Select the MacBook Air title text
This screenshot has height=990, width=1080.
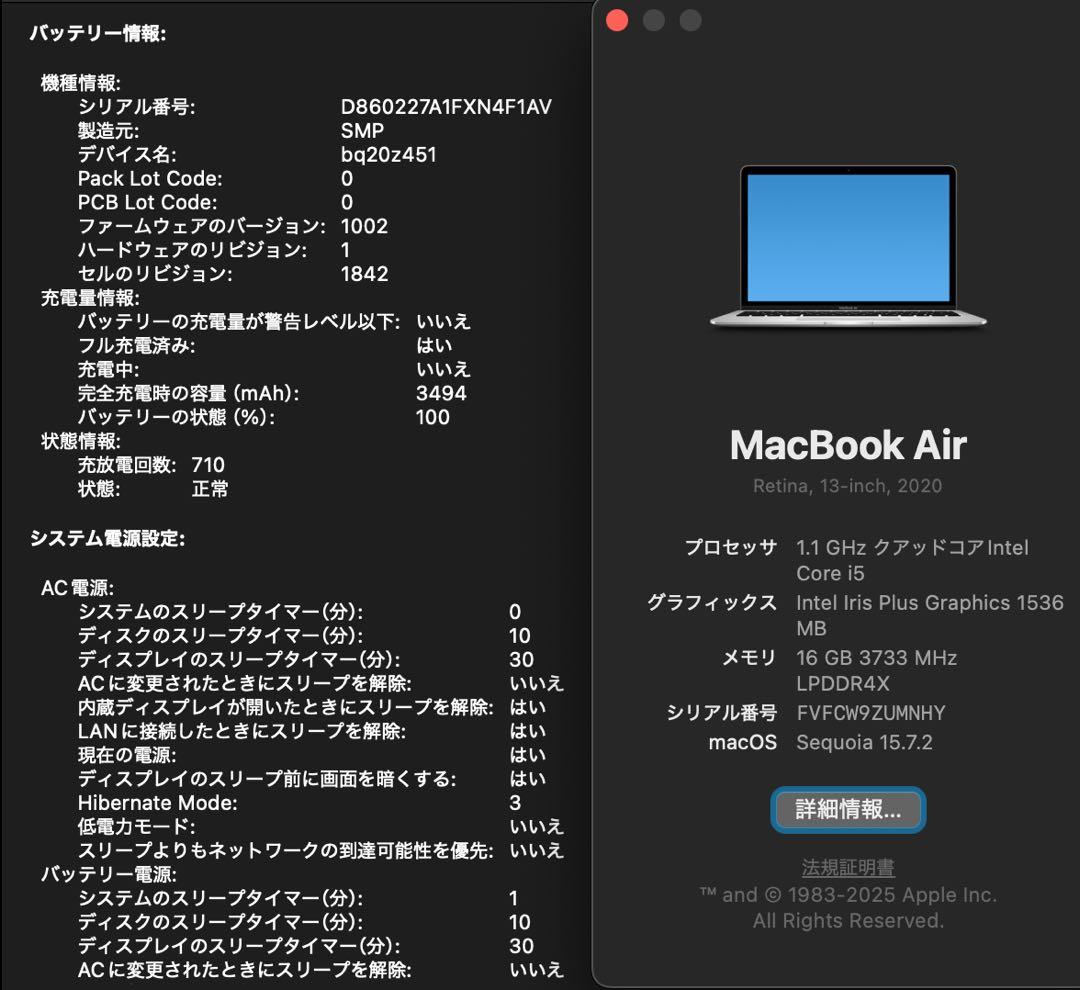pos(848,445)
